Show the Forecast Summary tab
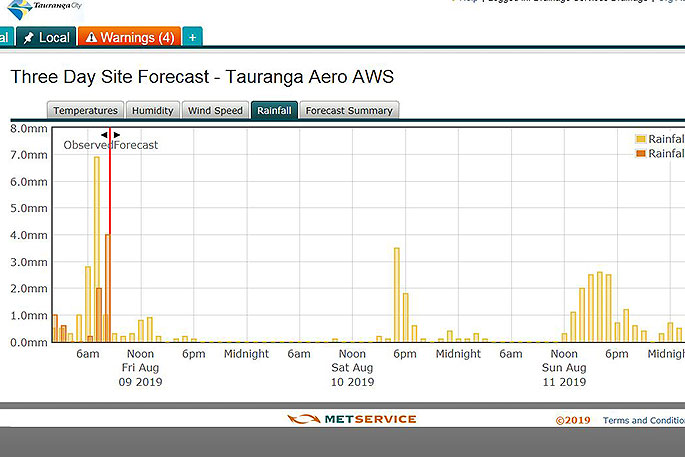685x457 pixels. 349,110
